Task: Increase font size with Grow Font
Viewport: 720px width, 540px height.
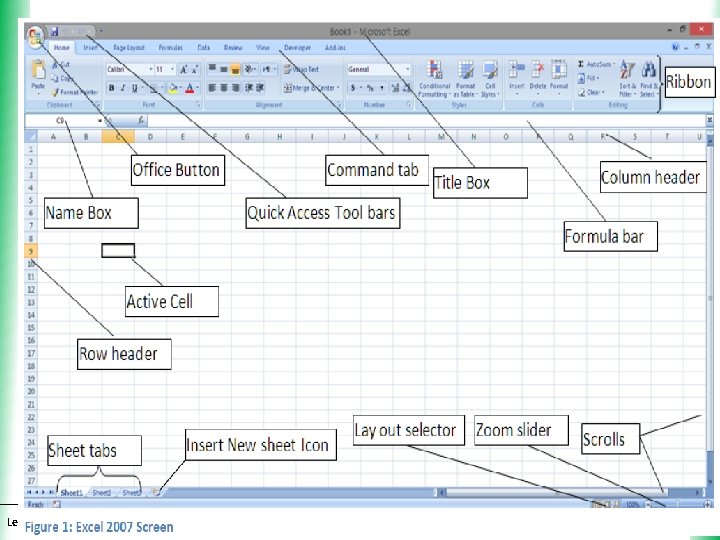Action: pyautogui.click(x=184, y=69)
